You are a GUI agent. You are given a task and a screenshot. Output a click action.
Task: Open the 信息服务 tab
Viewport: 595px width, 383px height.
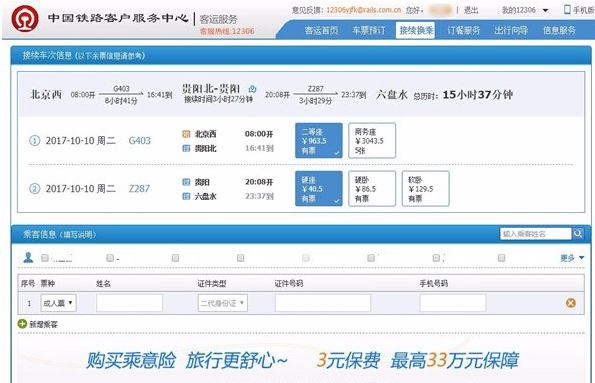point(559,30)
